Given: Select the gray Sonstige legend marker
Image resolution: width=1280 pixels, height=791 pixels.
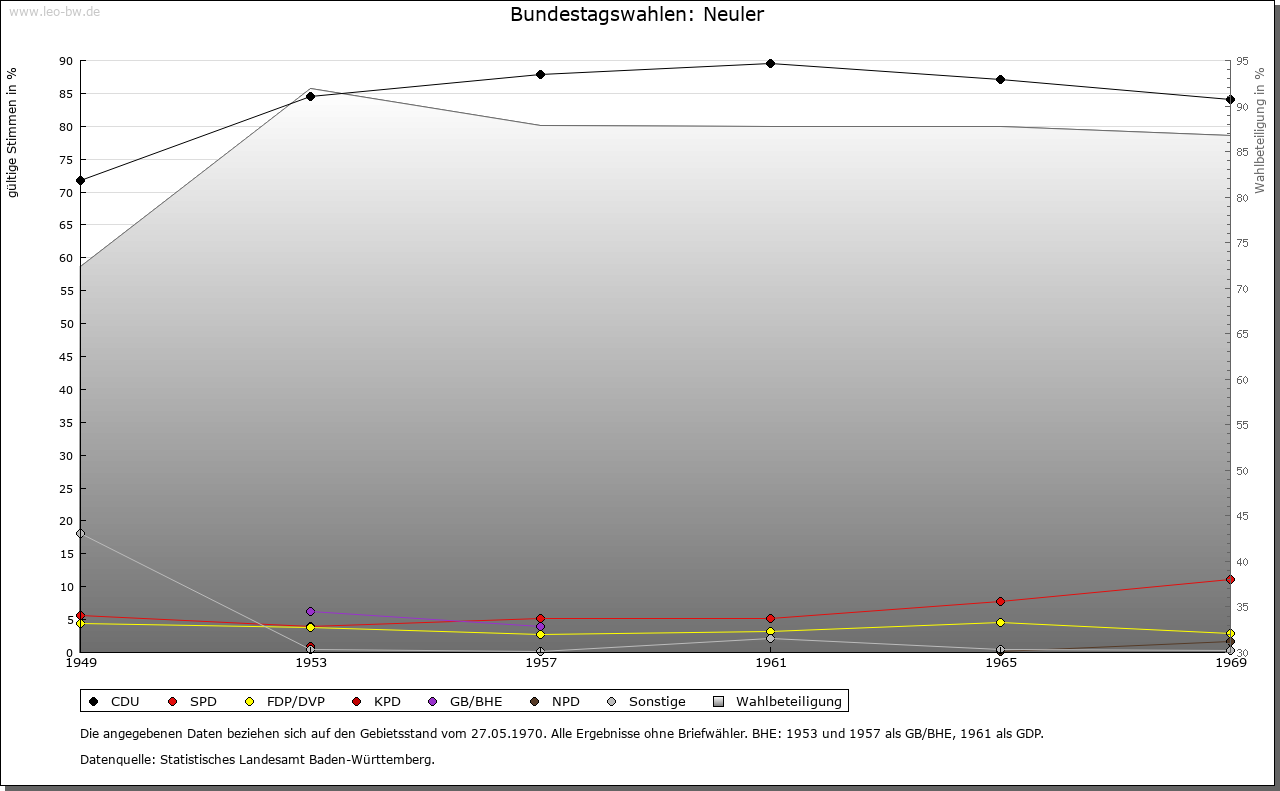Looking at the screenshot, I should tap(611, 702).
